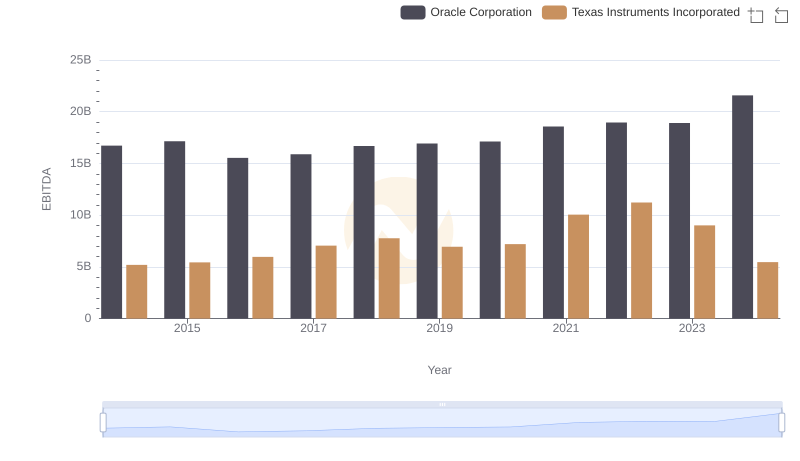800x461 pixels.
Task: Click the Texas Instruments bar for 2019
Action: pos(452,283)
